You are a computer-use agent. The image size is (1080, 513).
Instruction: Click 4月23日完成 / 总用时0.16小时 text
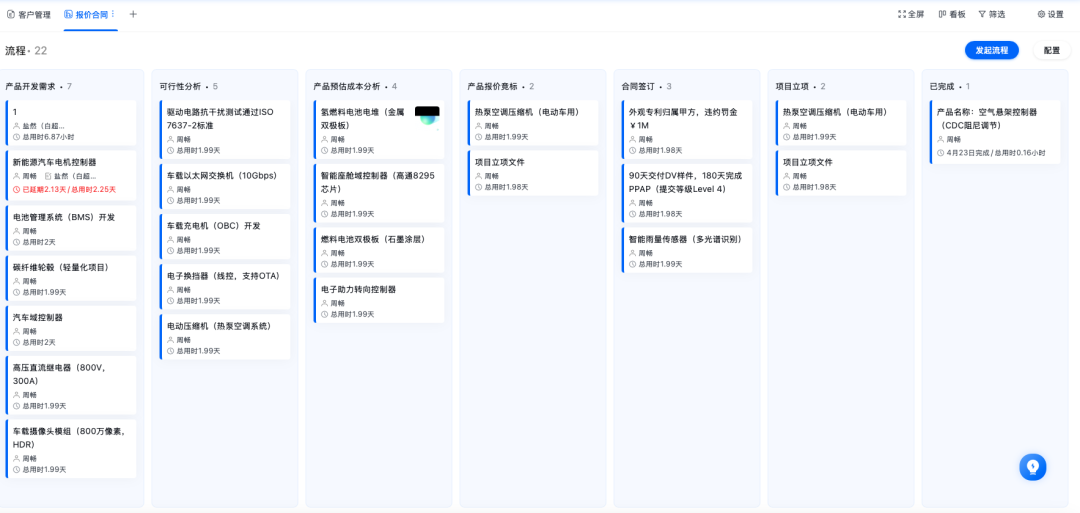[x=996, y=153]
